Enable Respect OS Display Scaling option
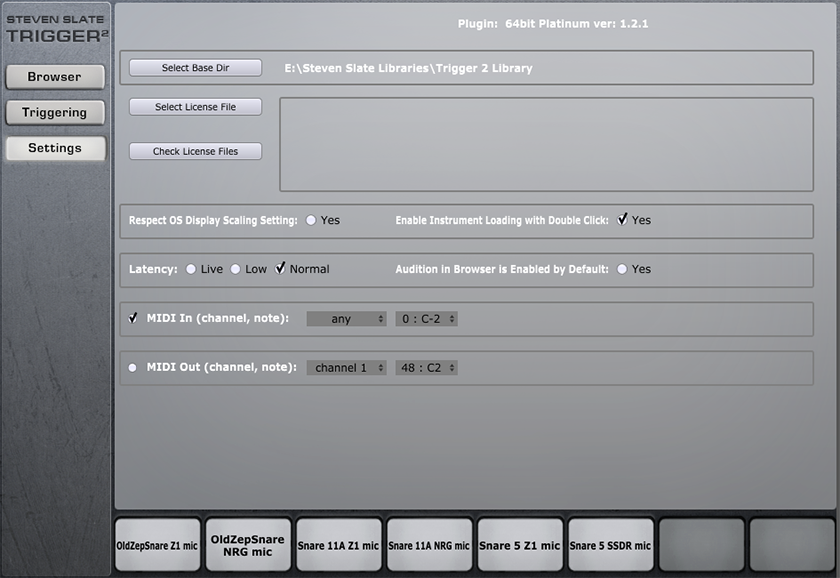Screen dimensions: 840x578 311,220
